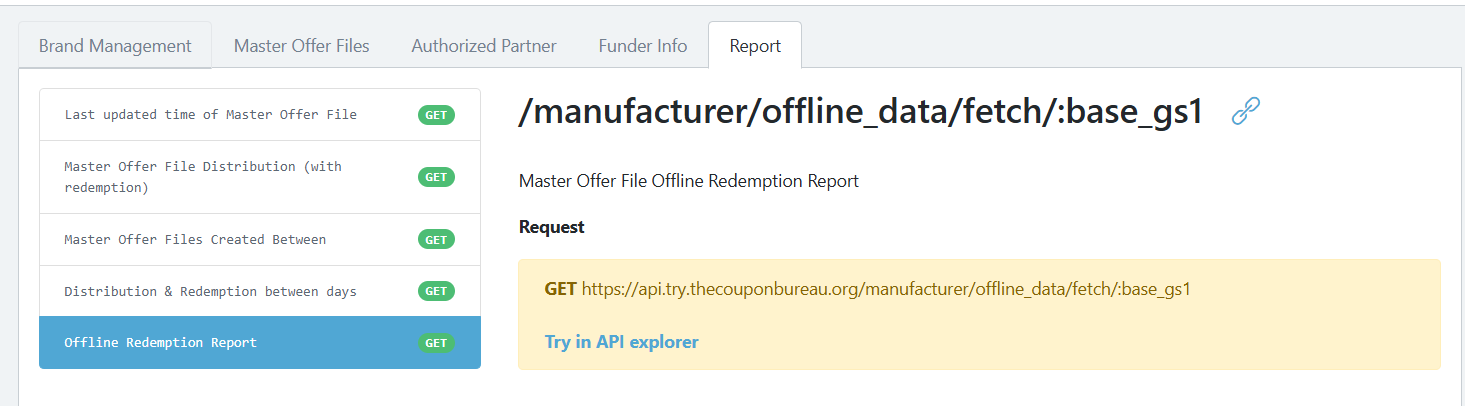Go to the Authorized Partner tab

pos(484,46)
